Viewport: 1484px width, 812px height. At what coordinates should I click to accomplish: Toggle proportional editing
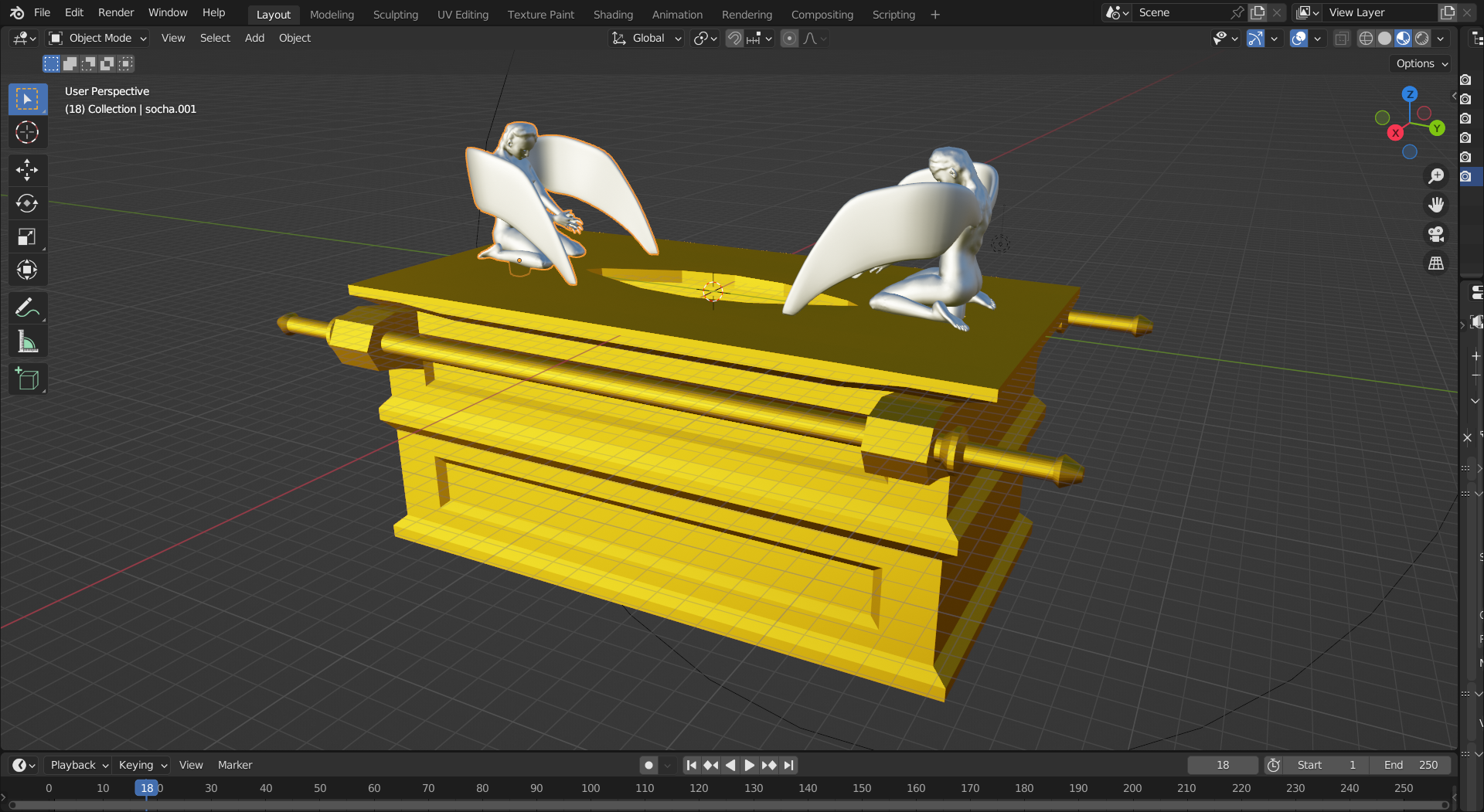(x=789, y=38)
